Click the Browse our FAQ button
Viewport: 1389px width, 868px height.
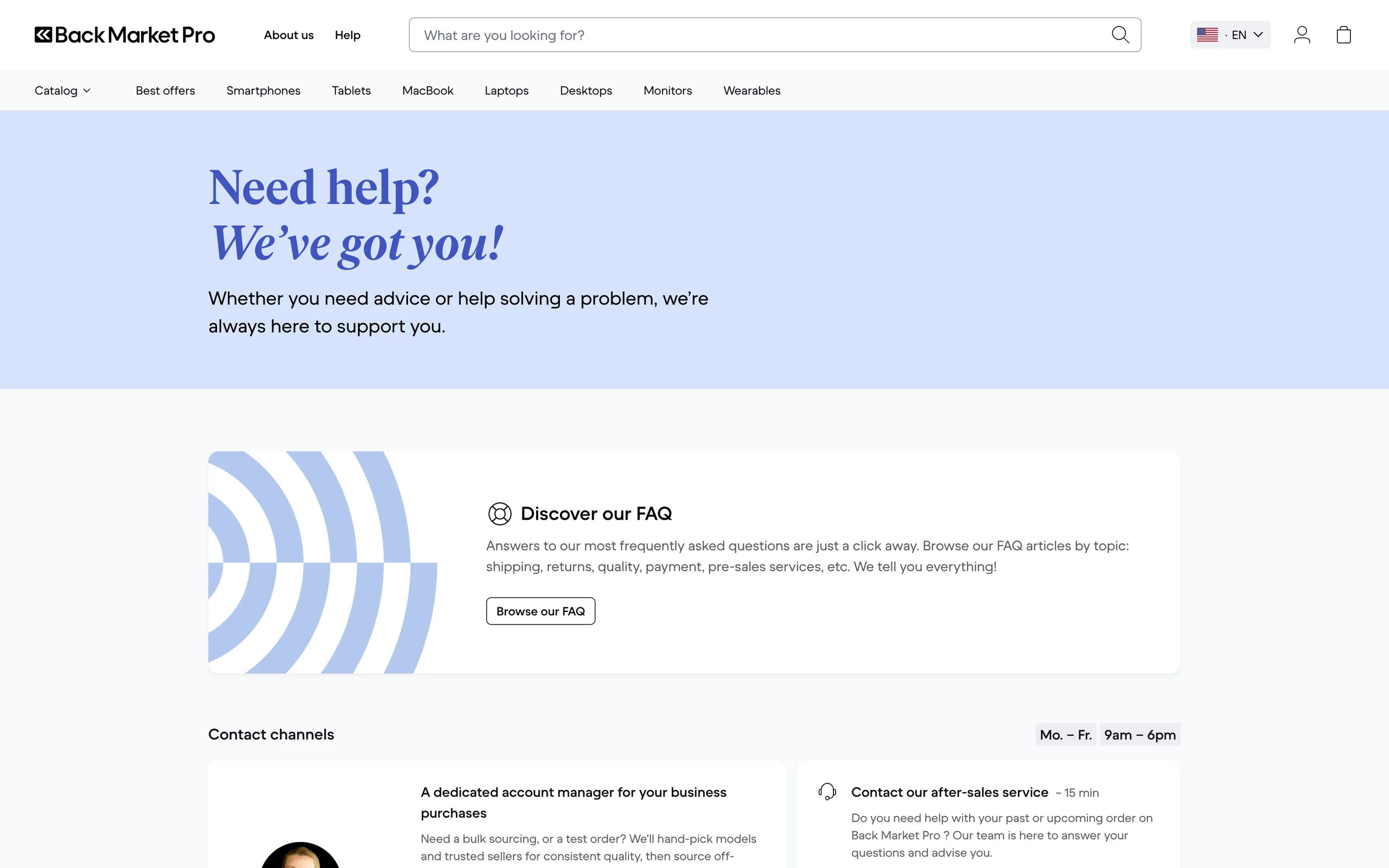tap(540, 611)
